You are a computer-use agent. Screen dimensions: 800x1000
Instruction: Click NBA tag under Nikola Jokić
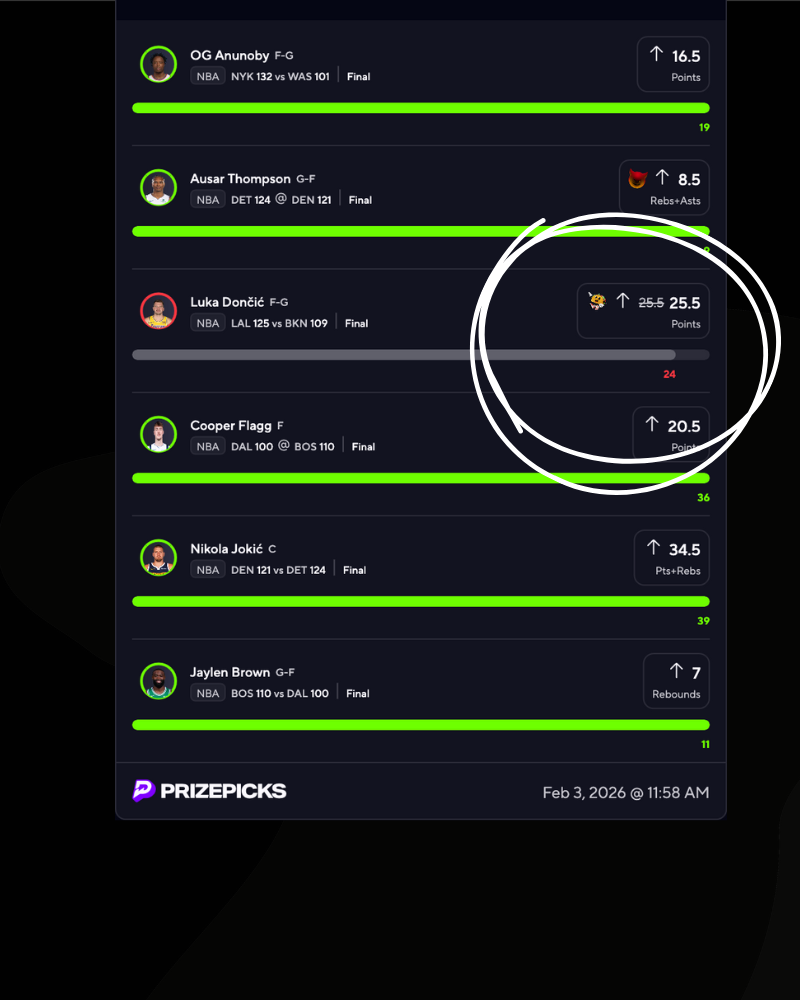pos(208,570)
